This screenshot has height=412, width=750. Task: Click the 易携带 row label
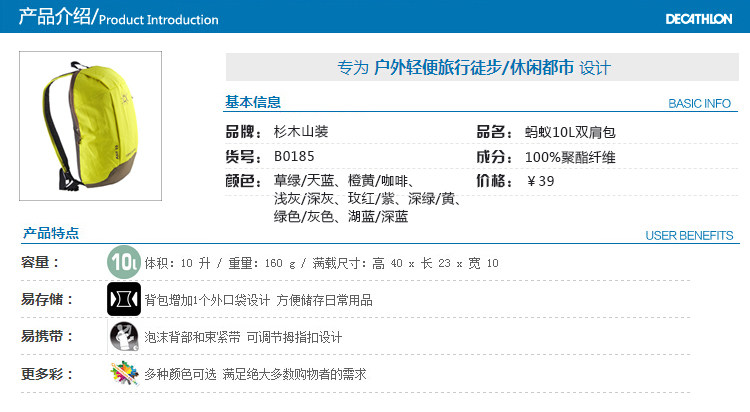tap(47, 336)
